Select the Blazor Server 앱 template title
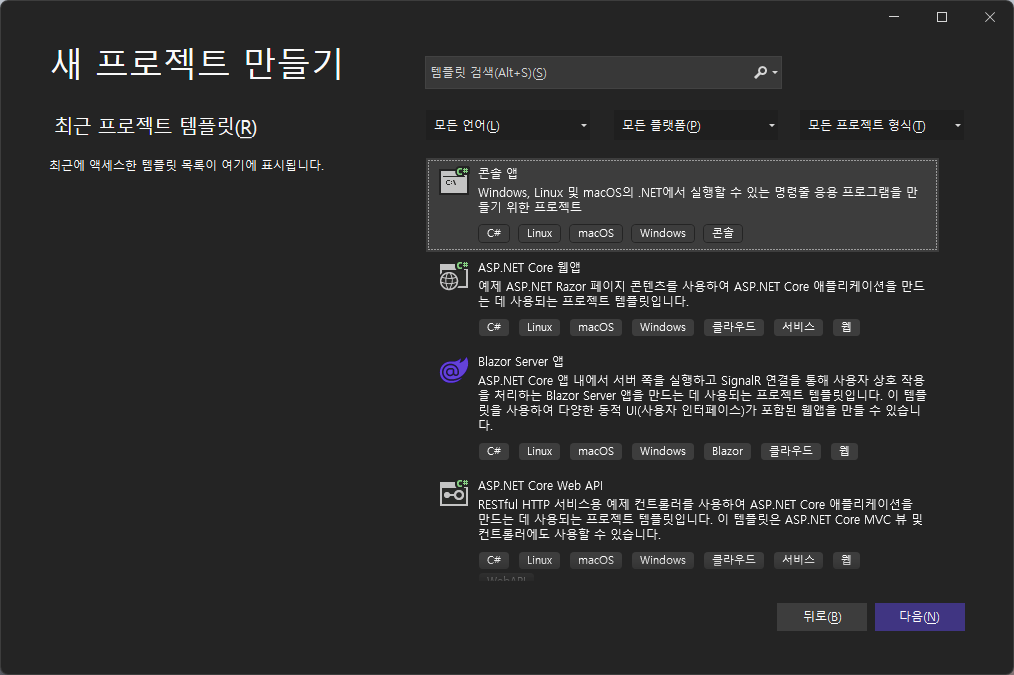This screenshot has width=1014, height=675. point(521,361)
